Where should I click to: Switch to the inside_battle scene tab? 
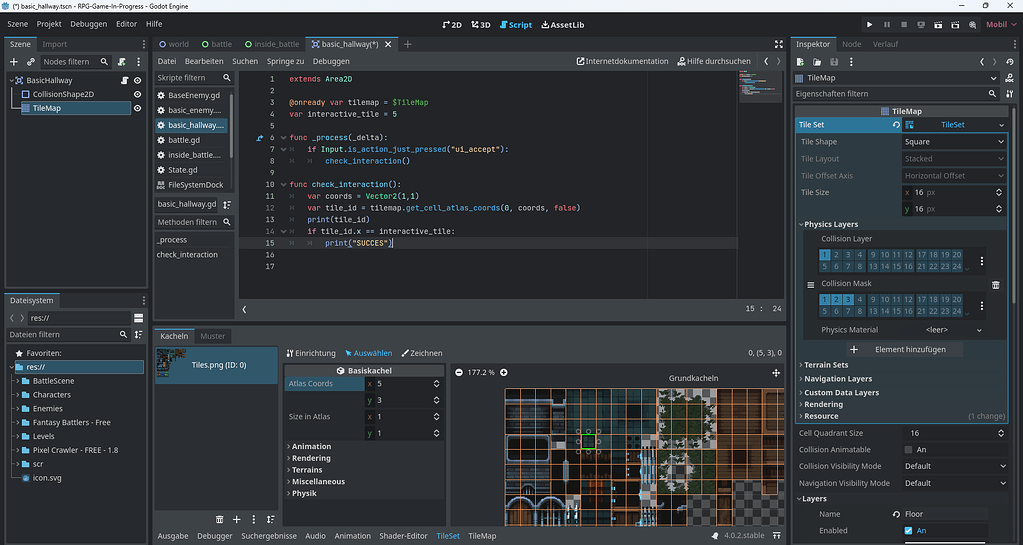(272, 44)
